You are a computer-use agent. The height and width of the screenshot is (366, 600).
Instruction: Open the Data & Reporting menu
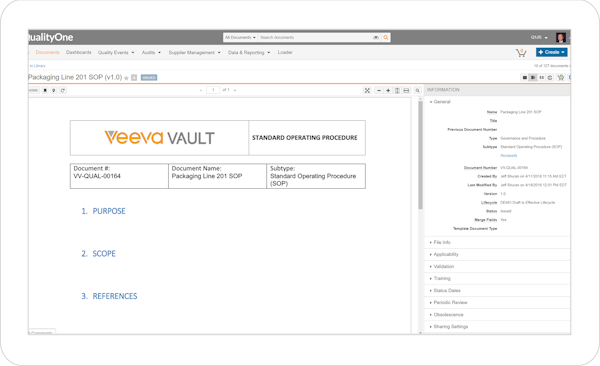249,52
